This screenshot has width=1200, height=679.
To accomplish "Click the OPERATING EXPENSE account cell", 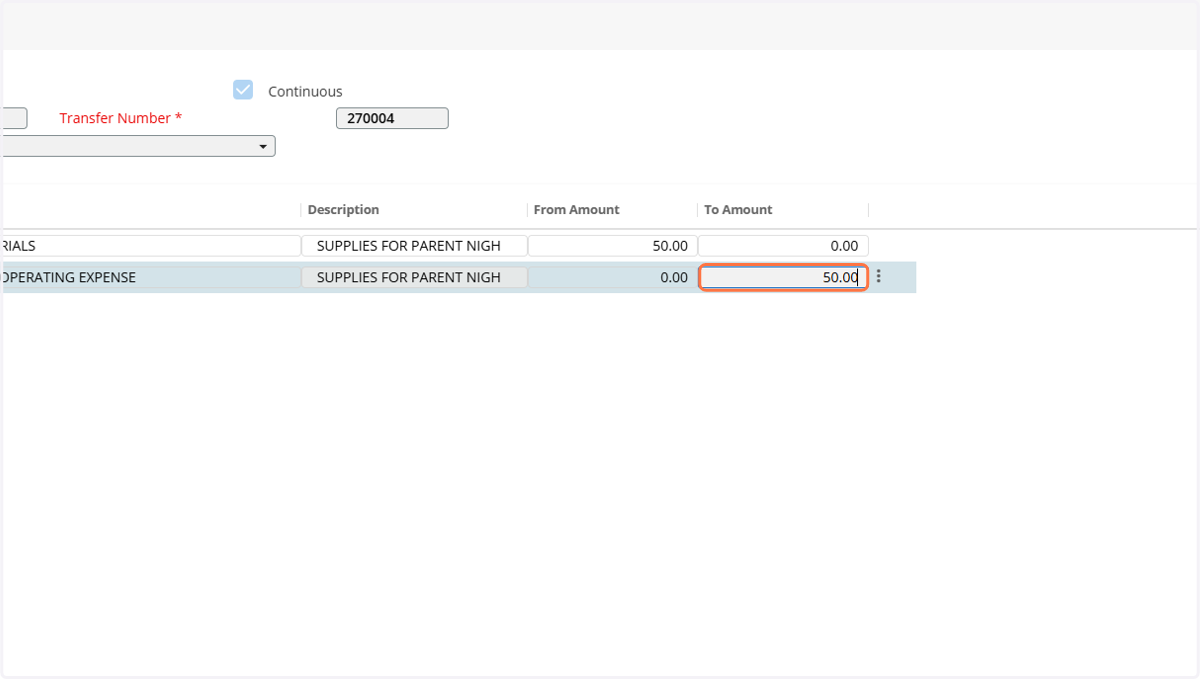I will [150, 277].
